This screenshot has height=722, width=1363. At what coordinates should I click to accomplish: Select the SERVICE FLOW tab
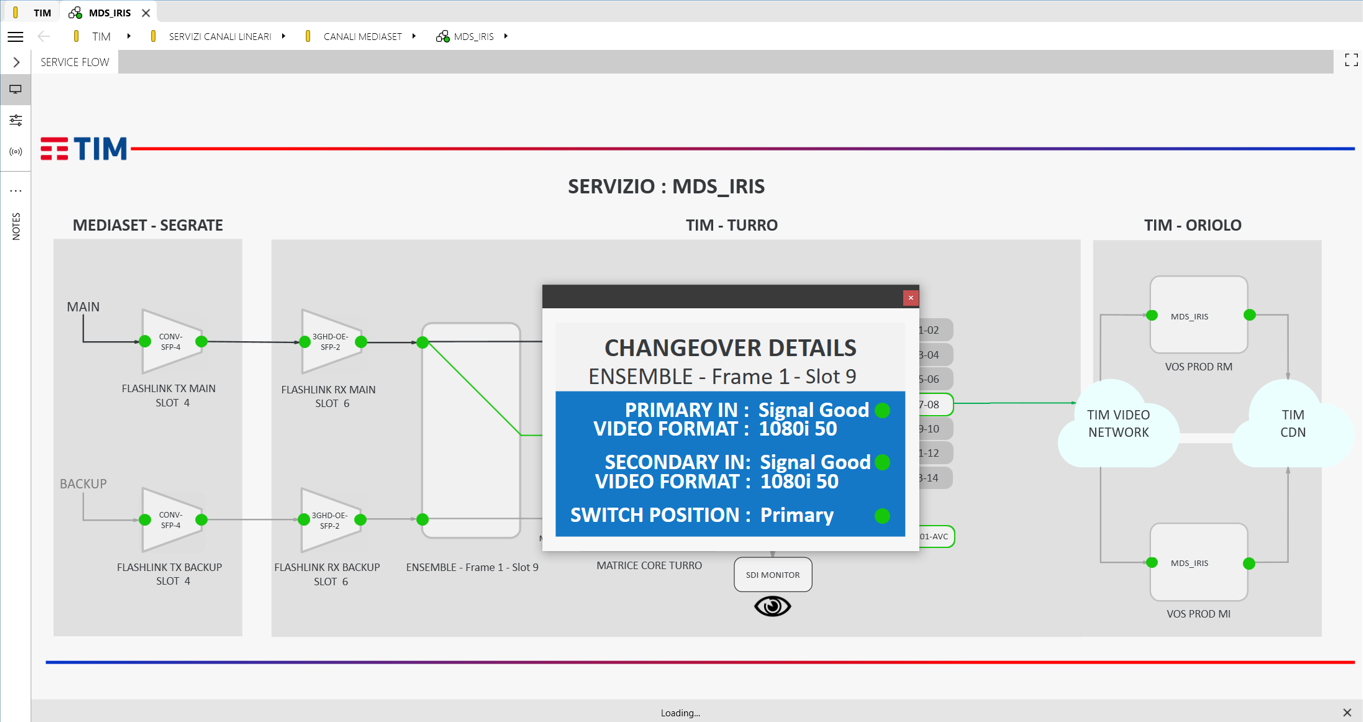point(75,62)
